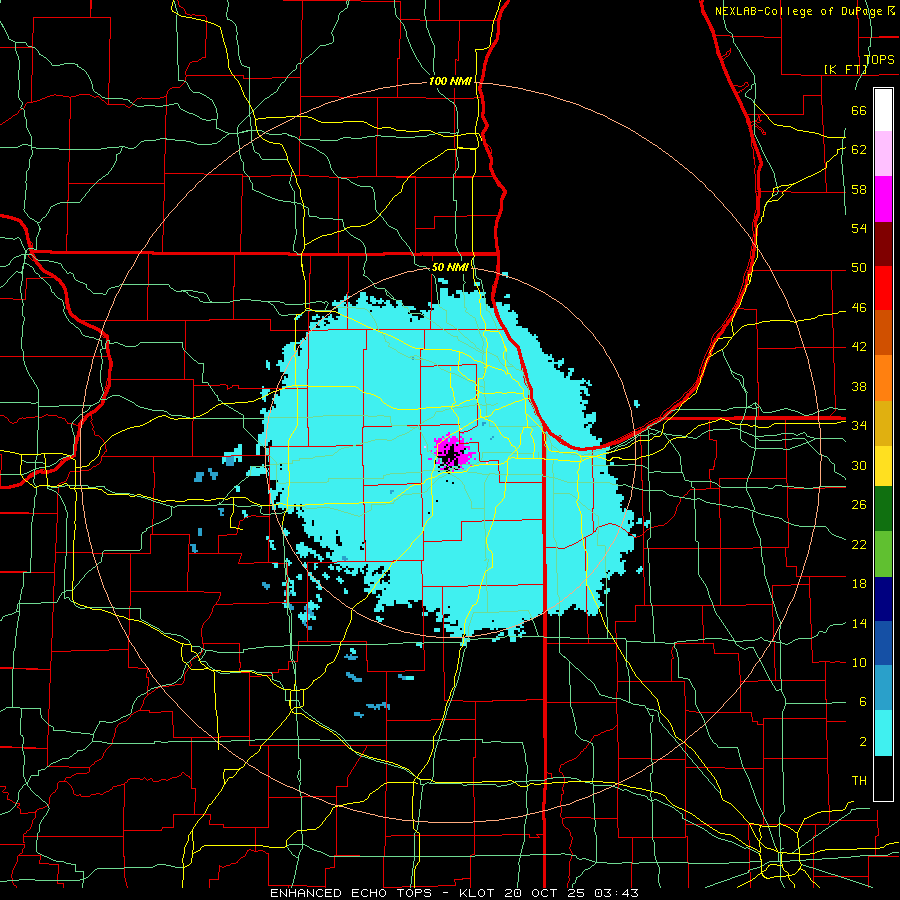
Task: Click the legend value "6"
Action: 862,701
